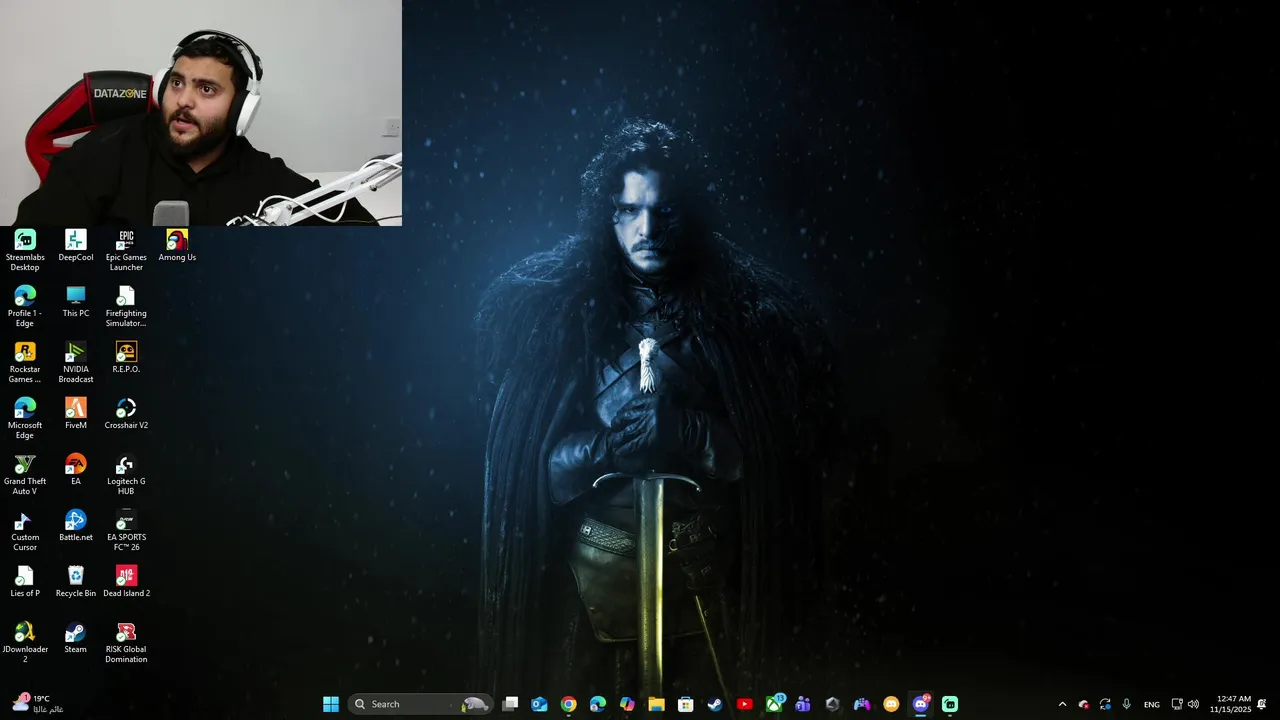Select the Battle.net desktop icon
Viewport: 1280px width, 720px height.
pyautogui.click(x=76, y=526)
